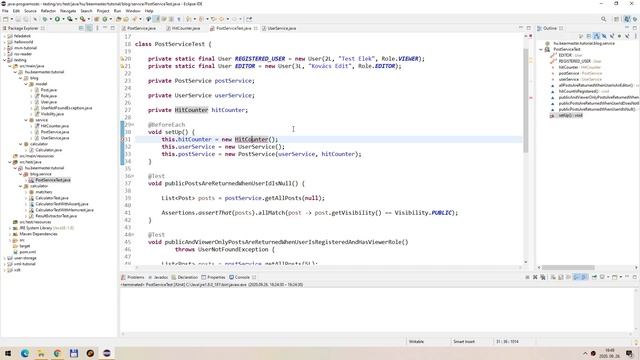Toggle Scroll Lock in Console toolbar

click(x=561, y=277)
